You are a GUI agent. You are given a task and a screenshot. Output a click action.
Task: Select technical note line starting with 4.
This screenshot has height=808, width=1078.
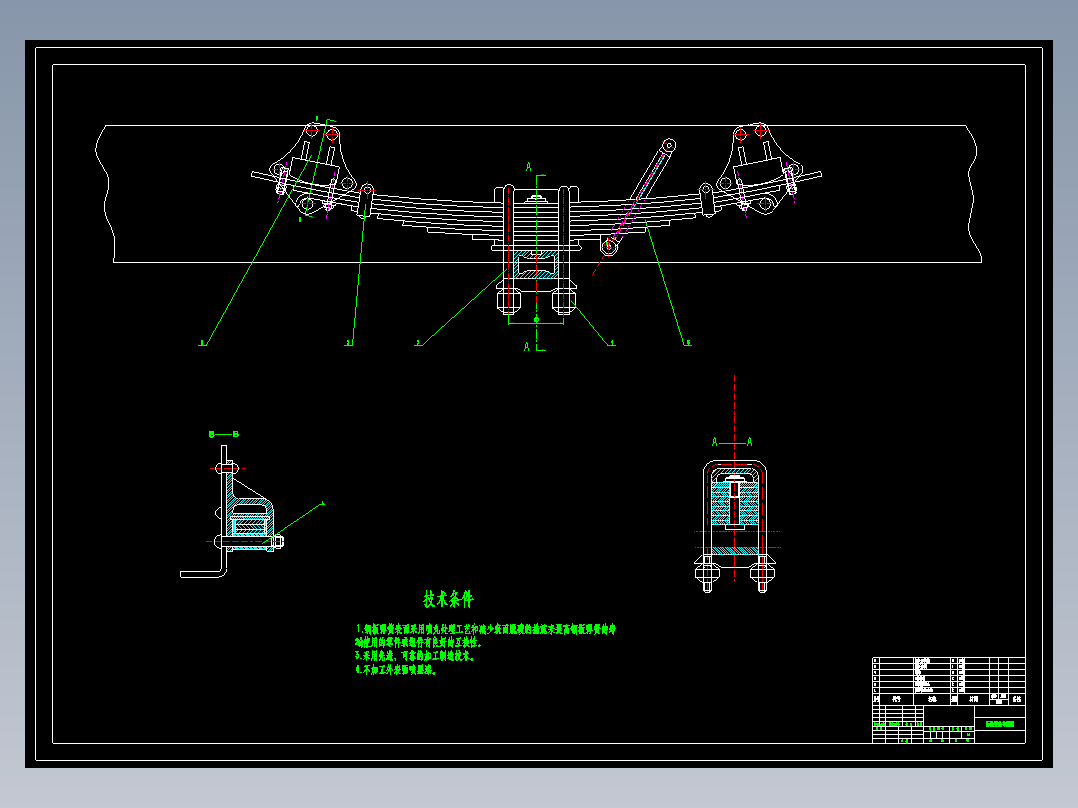coord(396,669)
